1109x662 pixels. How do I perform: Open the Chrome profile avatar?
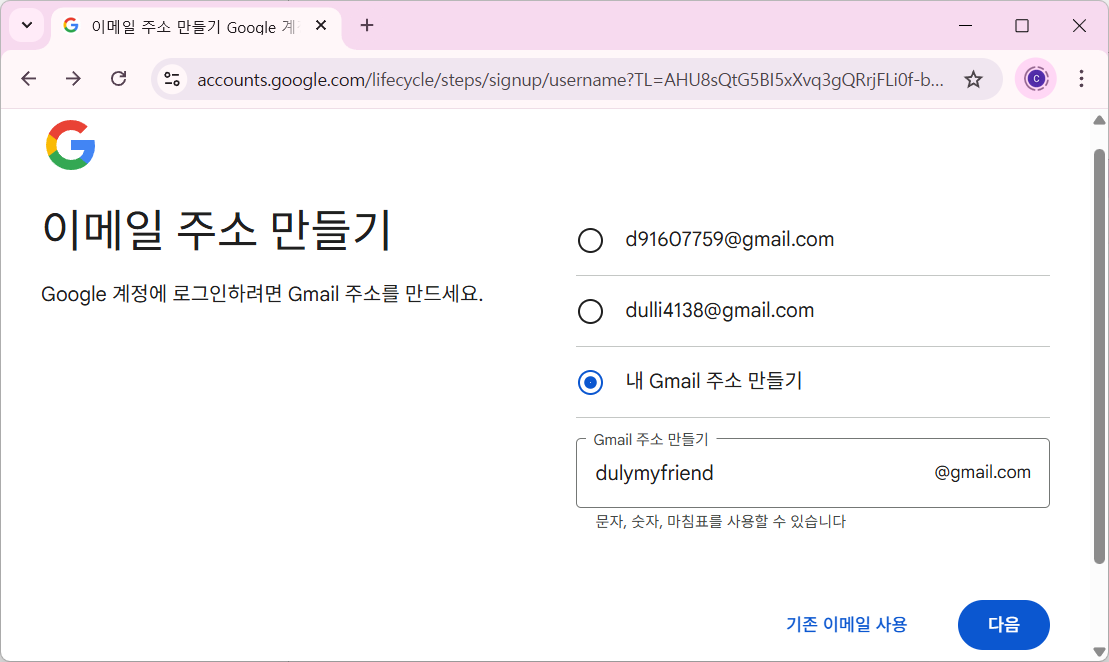tap(1035, 79)
